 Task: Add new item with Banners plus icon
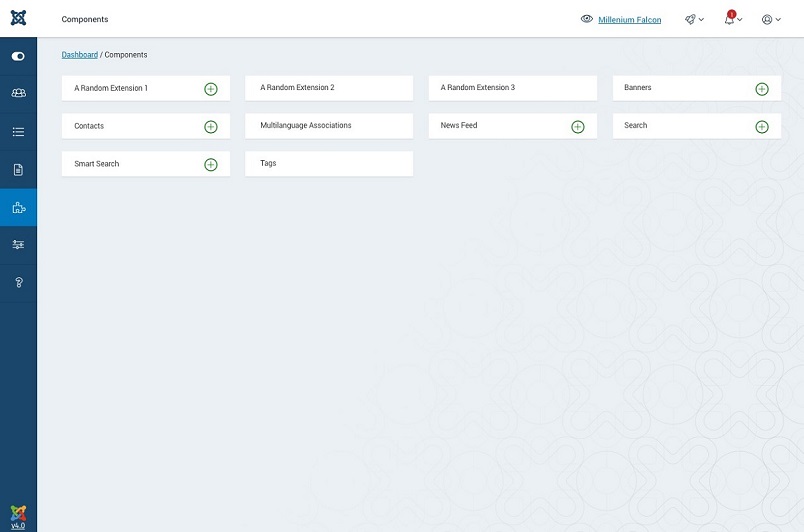click(x=762, y=89)
